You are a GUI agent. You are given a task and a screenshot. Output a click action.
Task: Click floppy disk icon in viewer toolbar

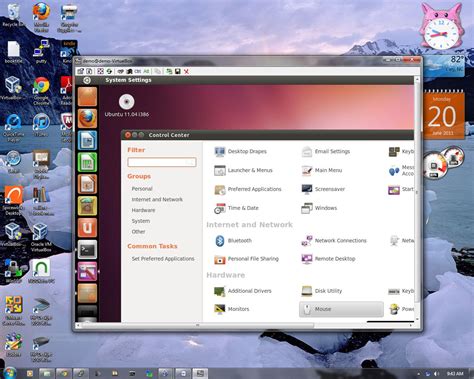point(178,71)
